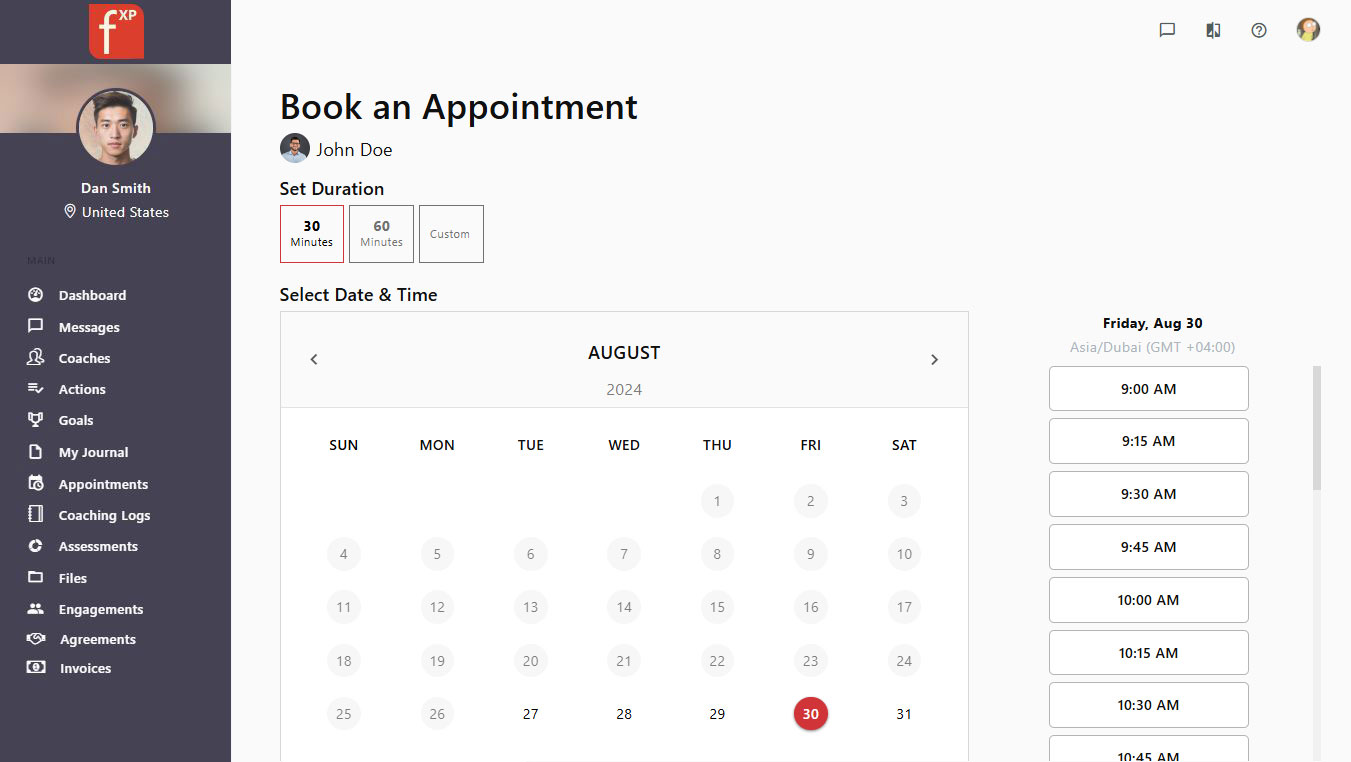
Task: Click the chat message icon in top bar
Action: tap(1167, 30)
